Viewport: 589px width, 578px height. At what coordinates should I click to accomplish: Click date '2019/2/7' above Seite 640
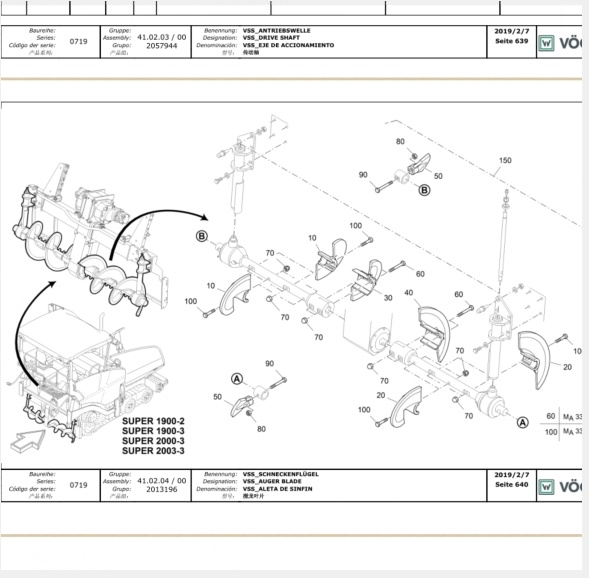(512, 475)
